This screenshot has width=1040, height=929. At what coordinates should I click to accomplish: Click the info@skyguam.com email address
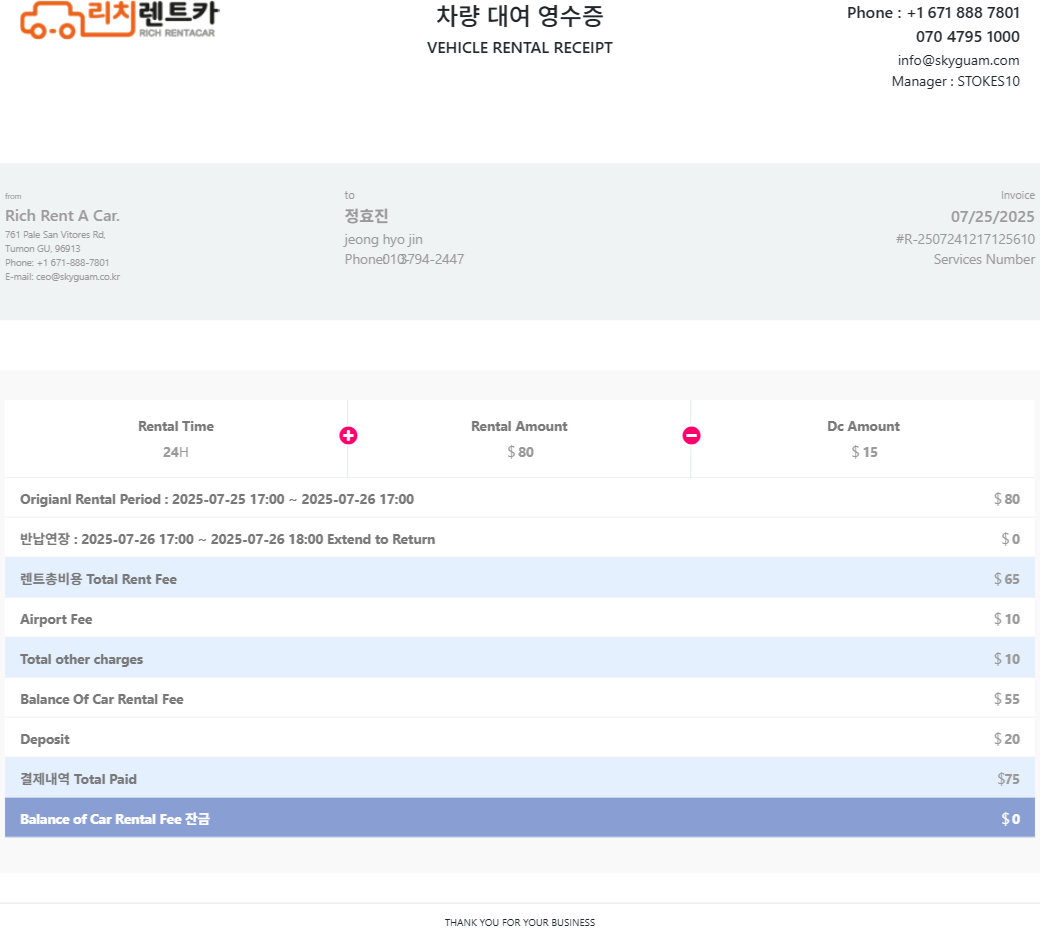[x=958, y=60]
